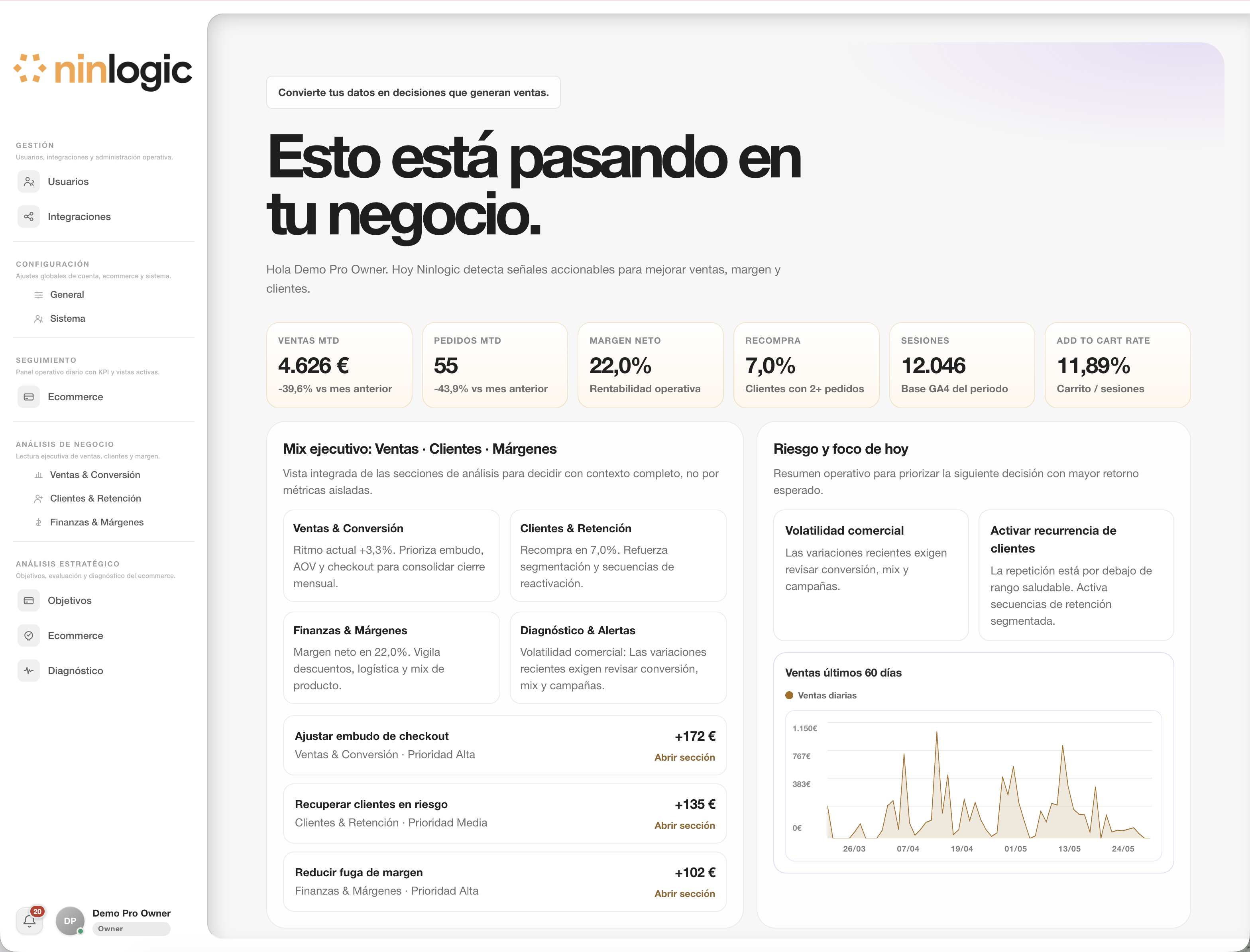Open the Ventas & Conversión summary card

[x=391, y=556]
